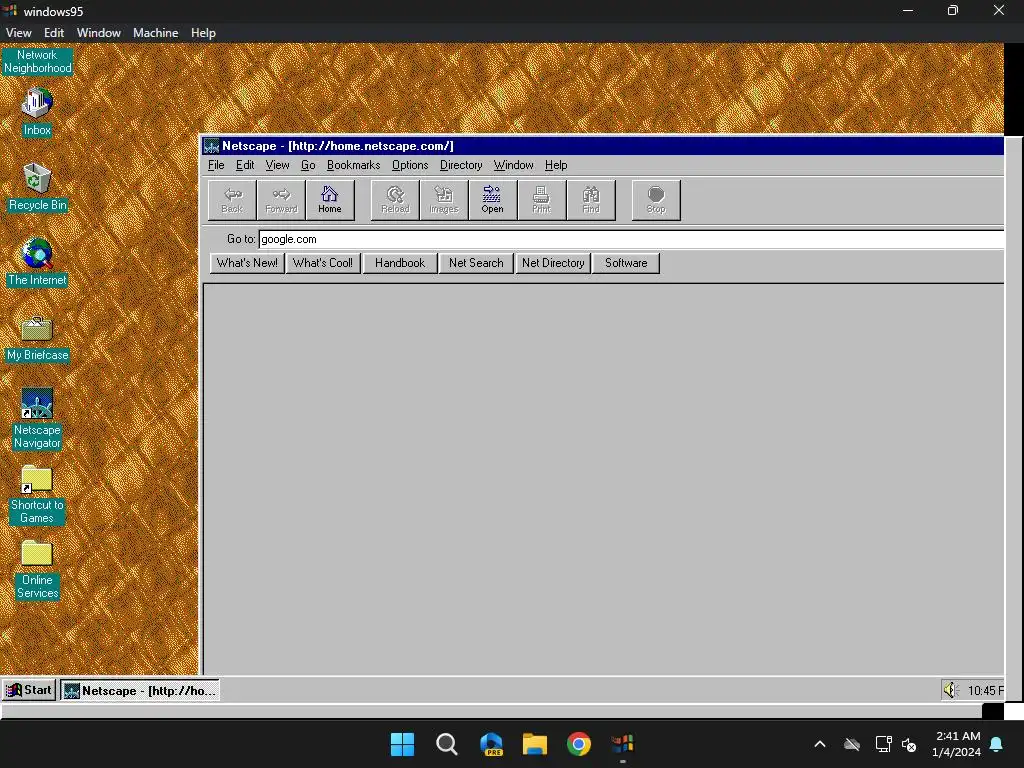Click the Net Directory button
The image size is (1024, 768).
pos(553,263)
